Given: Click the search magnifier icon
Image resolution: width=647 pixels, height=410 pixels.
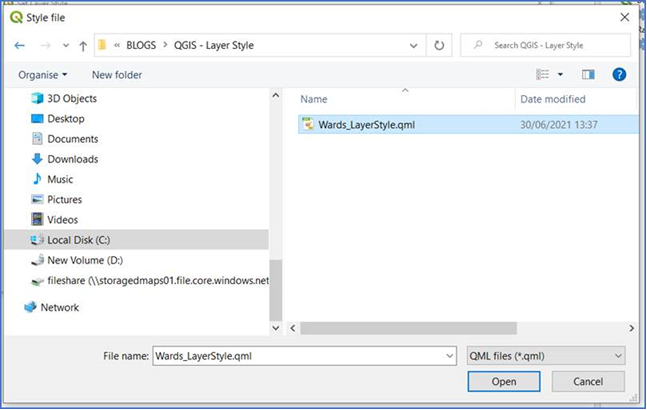Looking at the screenshot, I should pyautogui.click(x=478, y=45).
